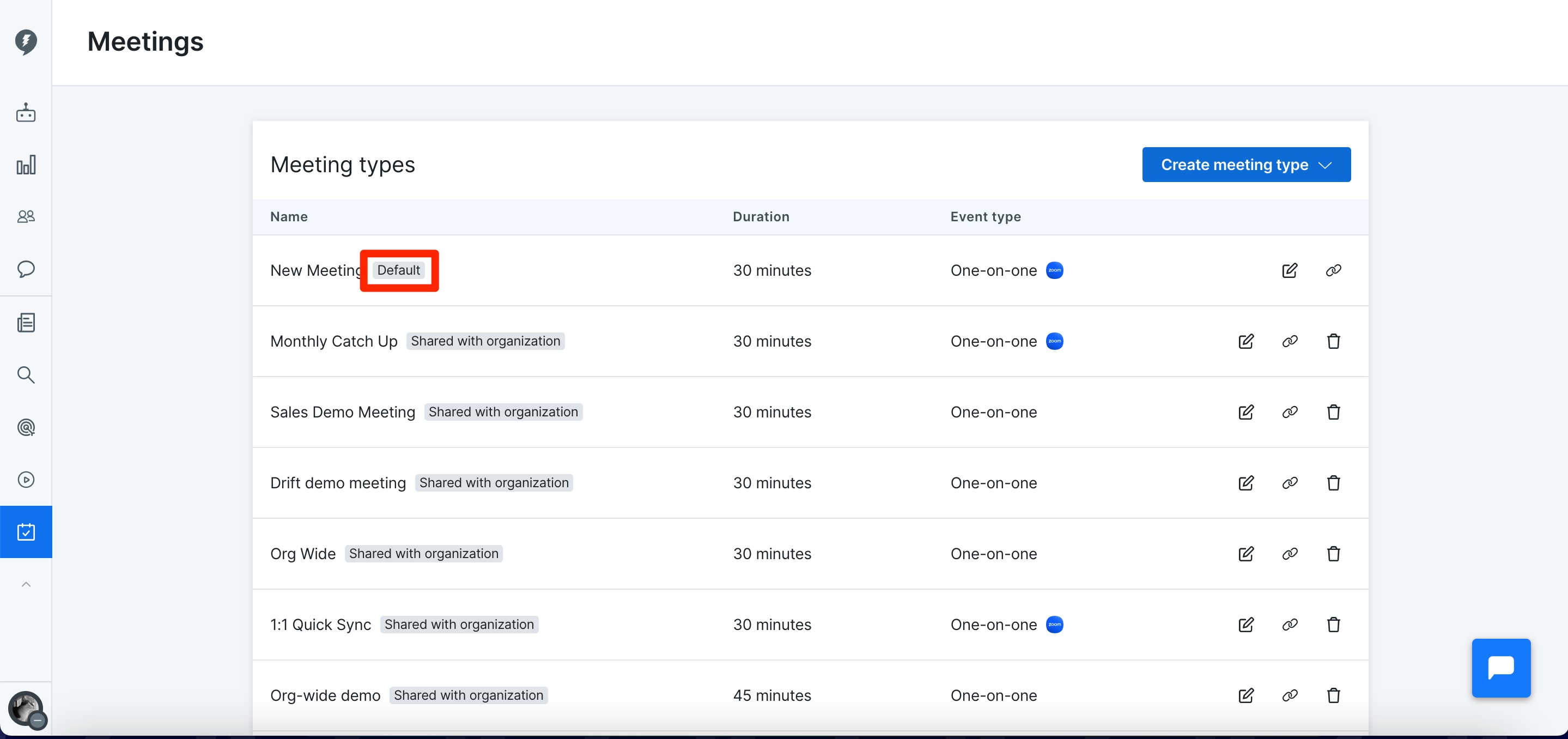The height and width of the screenshot is (739, 1568).
Task: Open the Contacts people icon in sidebar
Action: coord(26,216)
